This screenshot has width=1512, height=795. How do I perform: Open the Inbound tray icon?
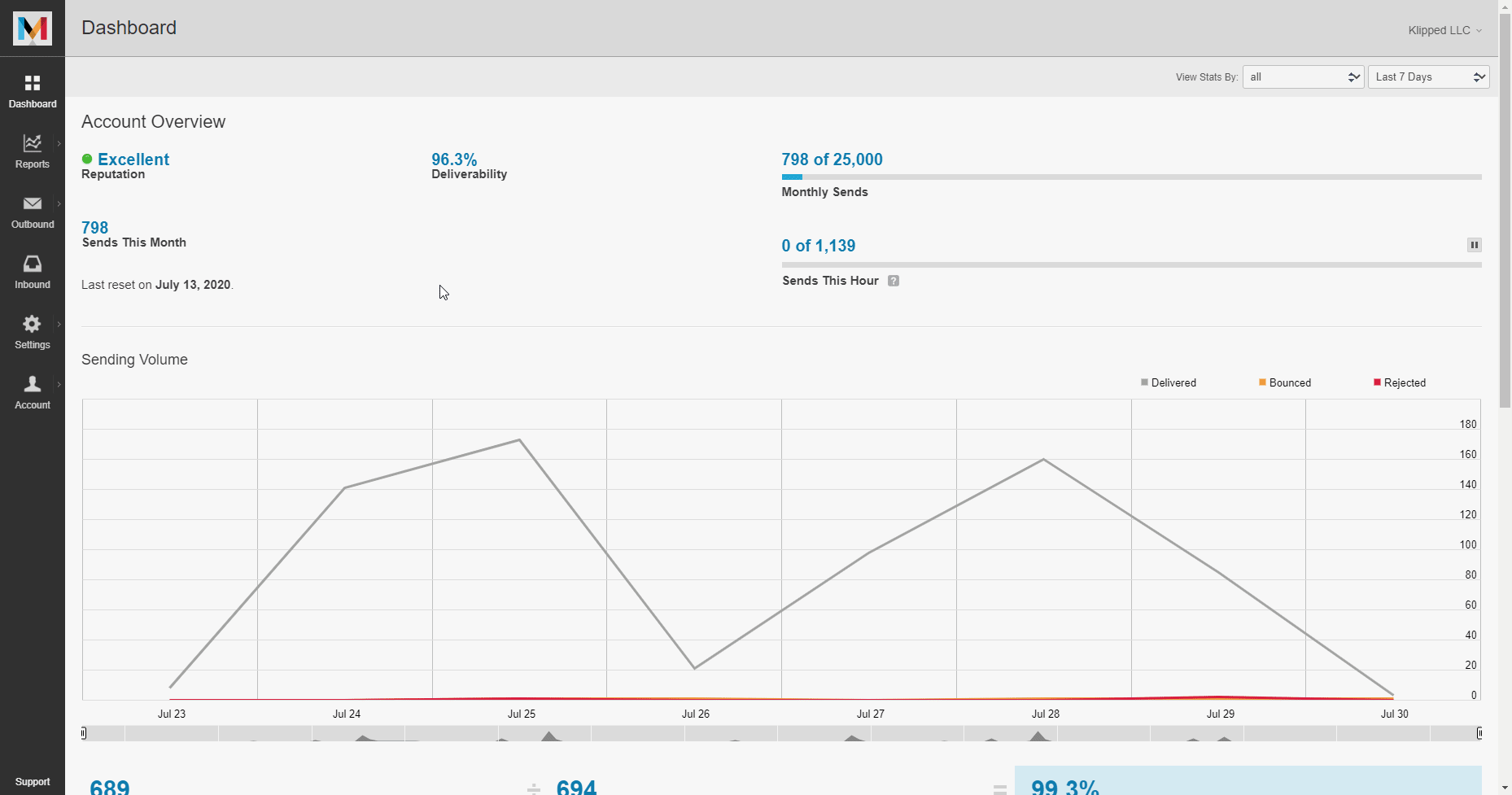tap(33, 271)
